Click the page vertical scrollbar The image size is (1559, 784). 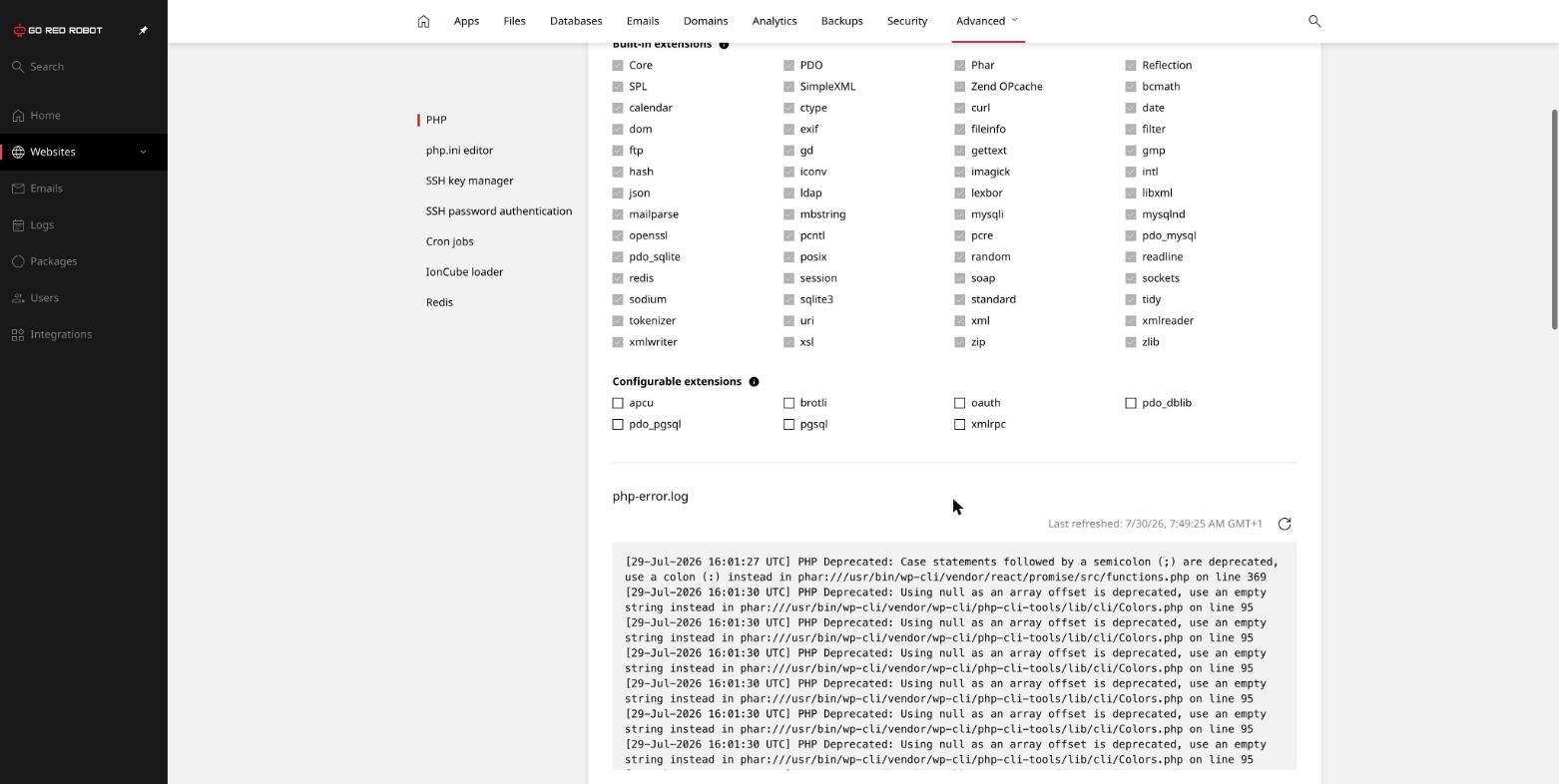1553,219
